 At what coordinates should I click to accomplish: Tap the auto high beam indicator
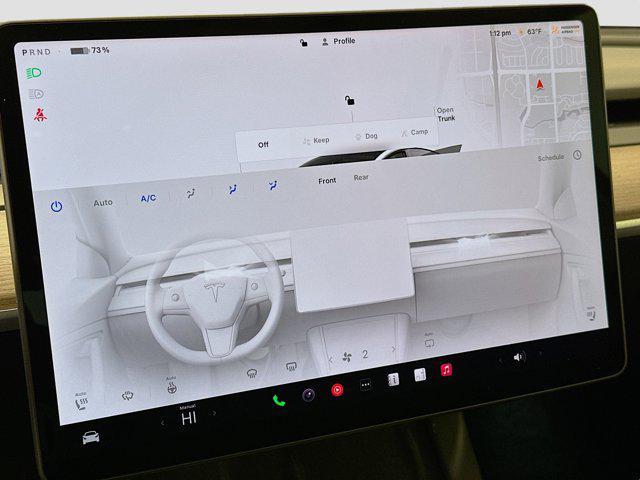[36, 94]
